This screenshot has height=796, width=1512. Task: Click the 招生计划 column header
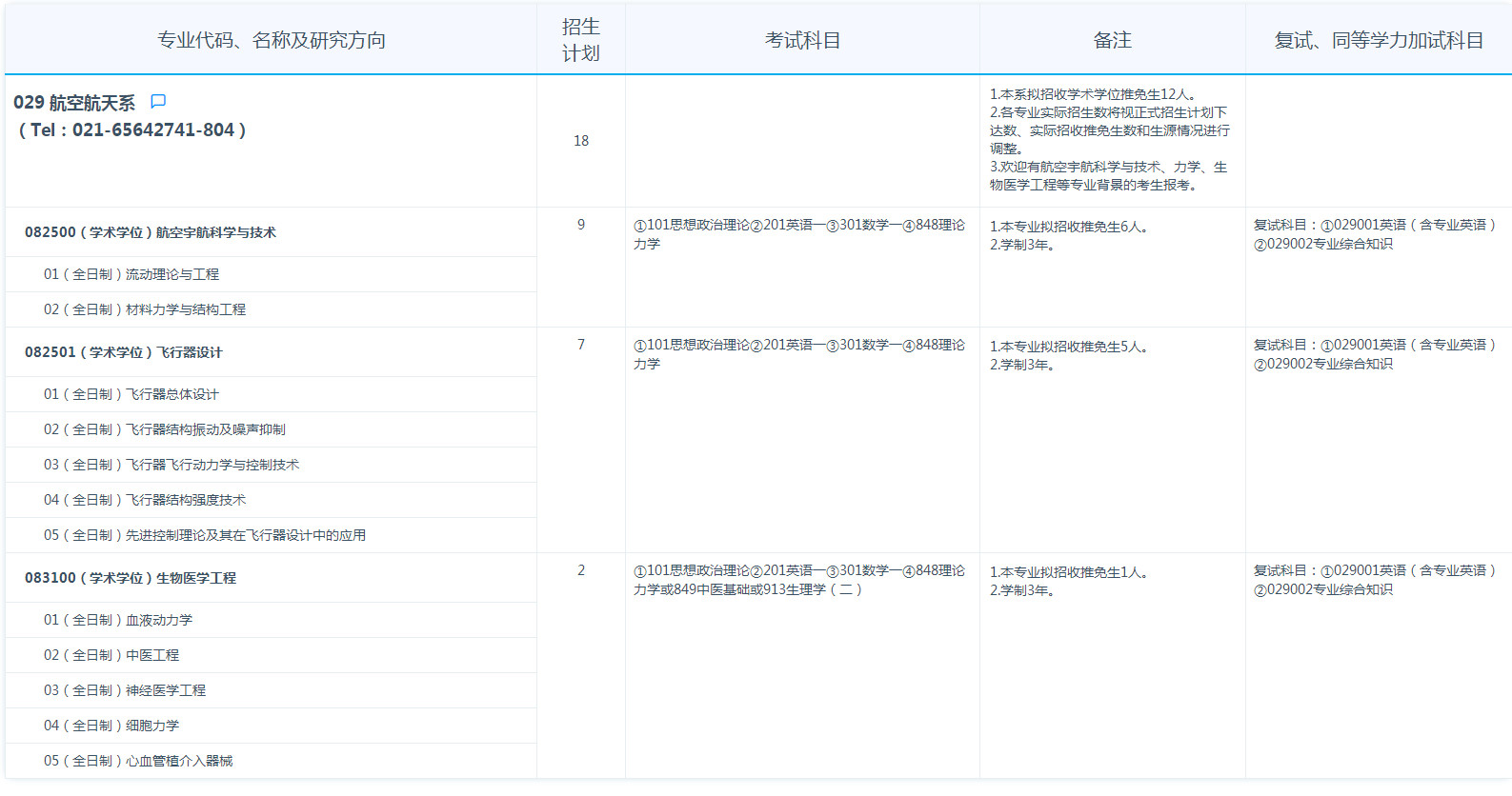coord(580,40)
